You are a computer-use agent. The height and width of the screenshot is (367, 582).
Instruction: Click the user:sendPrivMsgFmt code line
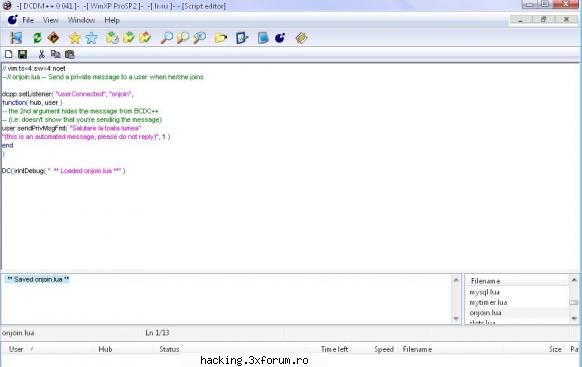[71, 128]
